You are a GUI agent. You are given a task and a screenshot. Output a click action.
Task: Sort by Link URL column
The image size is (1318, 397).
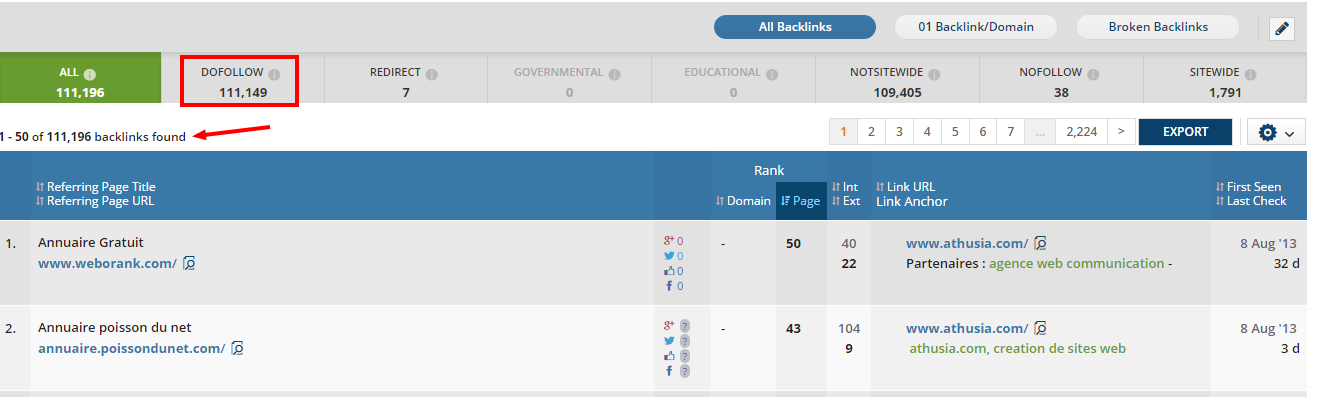point(906,187)
